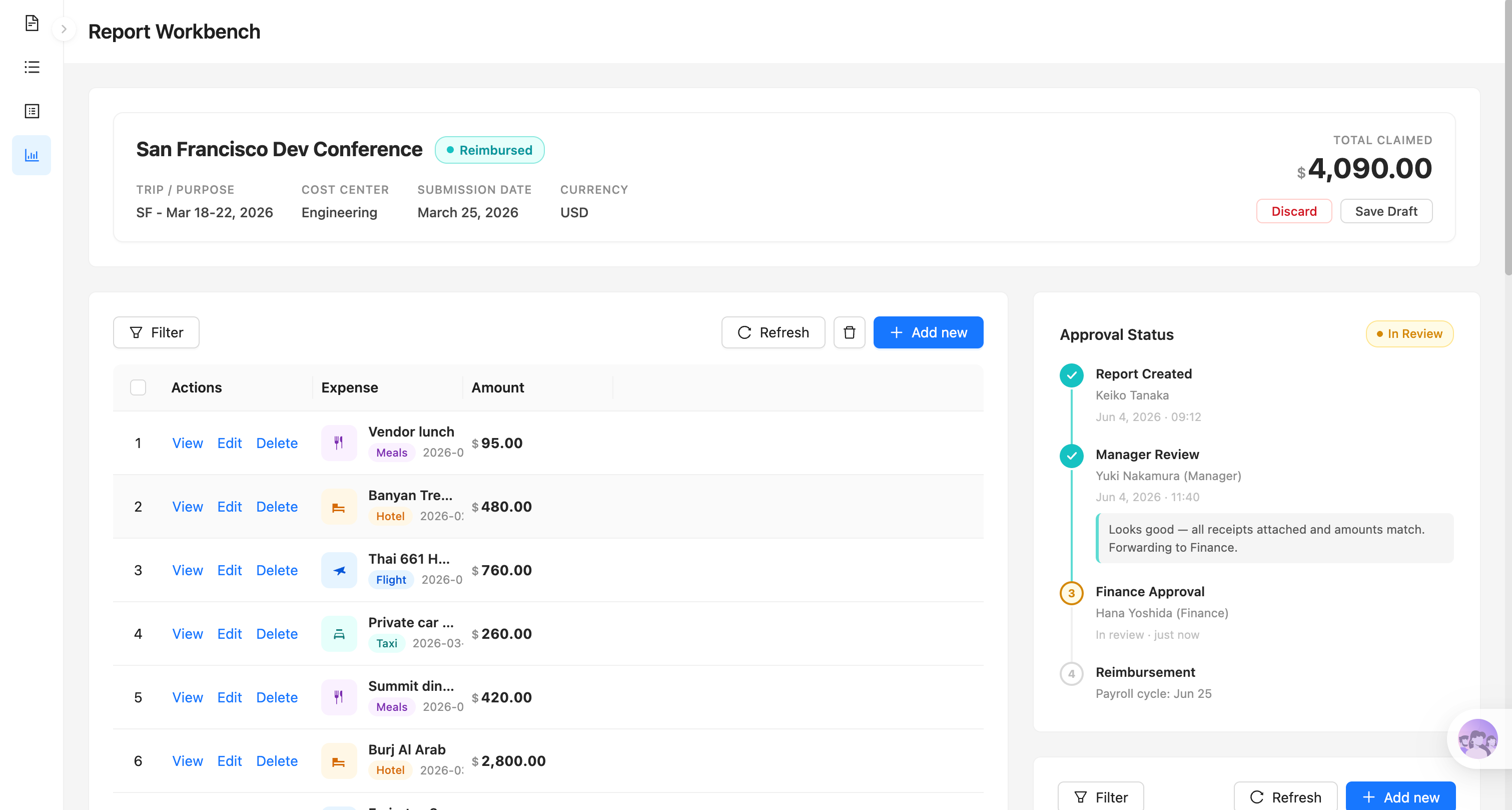1512x810 pixels.
Task: Click the Amount column header
Action: pyautogui.click(x=498, y=387)
